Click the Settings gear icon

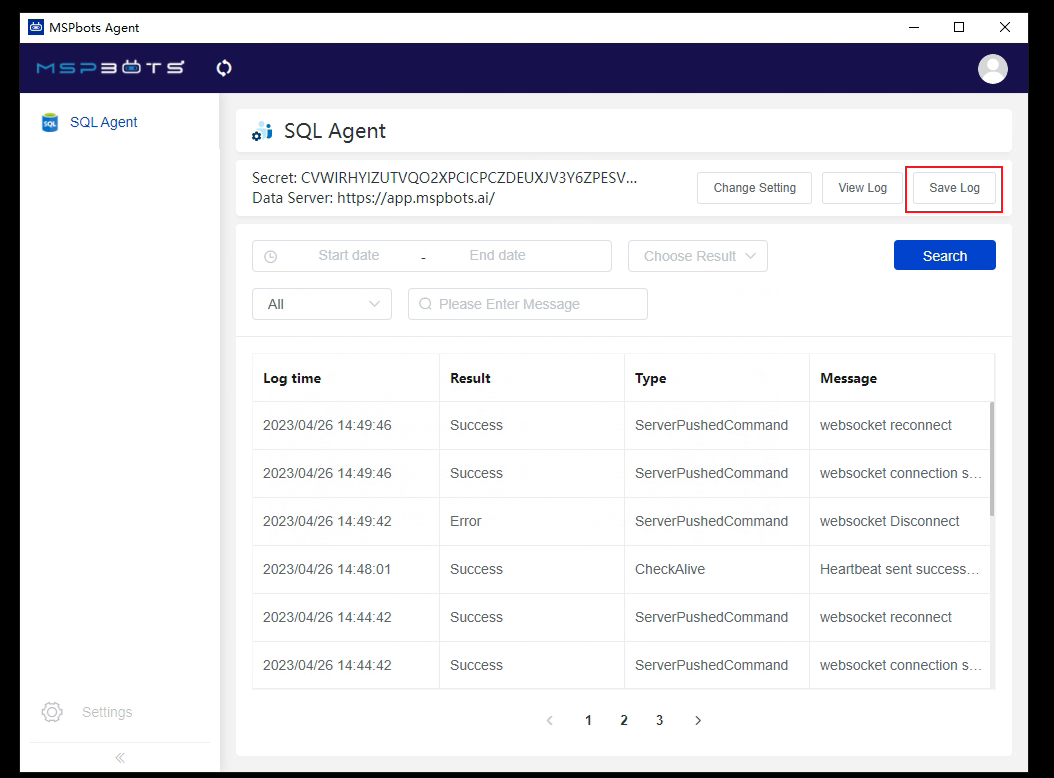52,712
